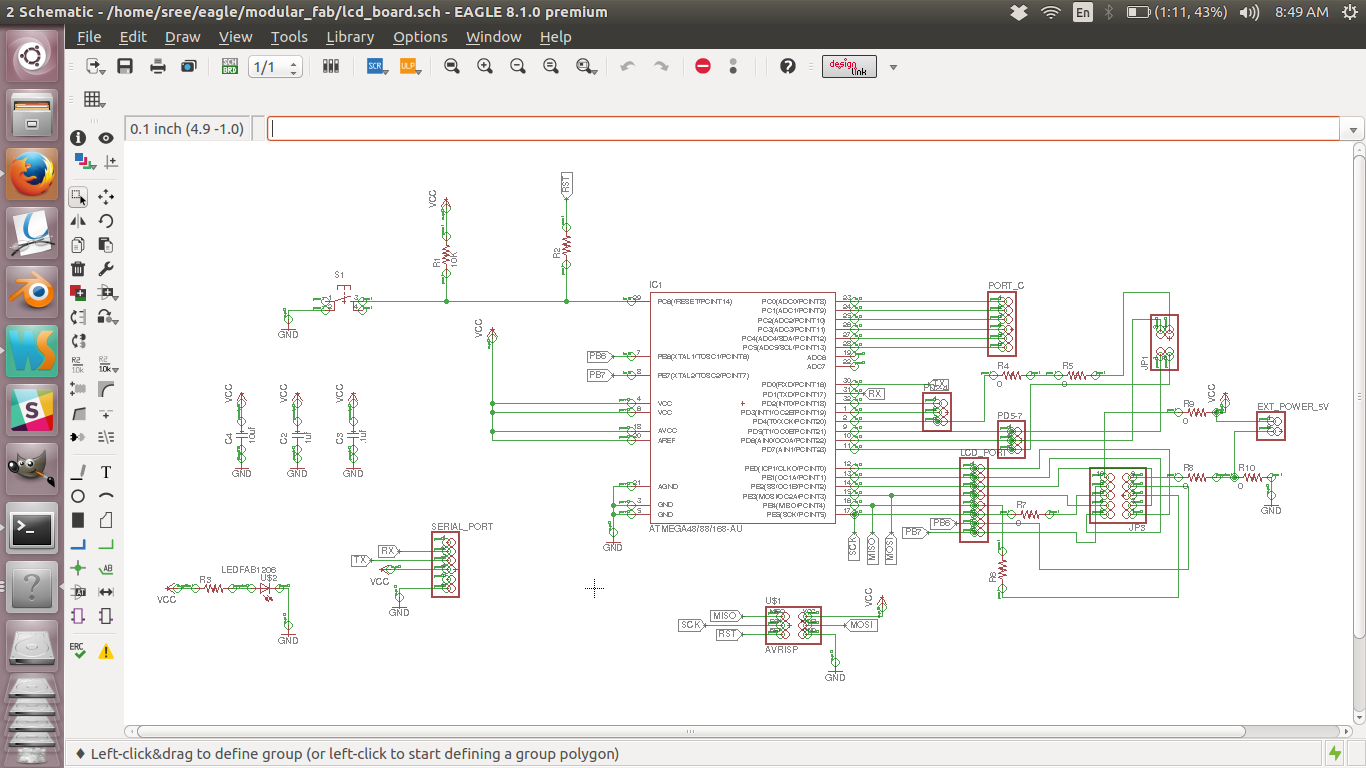This screenshot has width=1366, height=768.
Task: Select the Mark origin tool
Action: click(111, 161)
